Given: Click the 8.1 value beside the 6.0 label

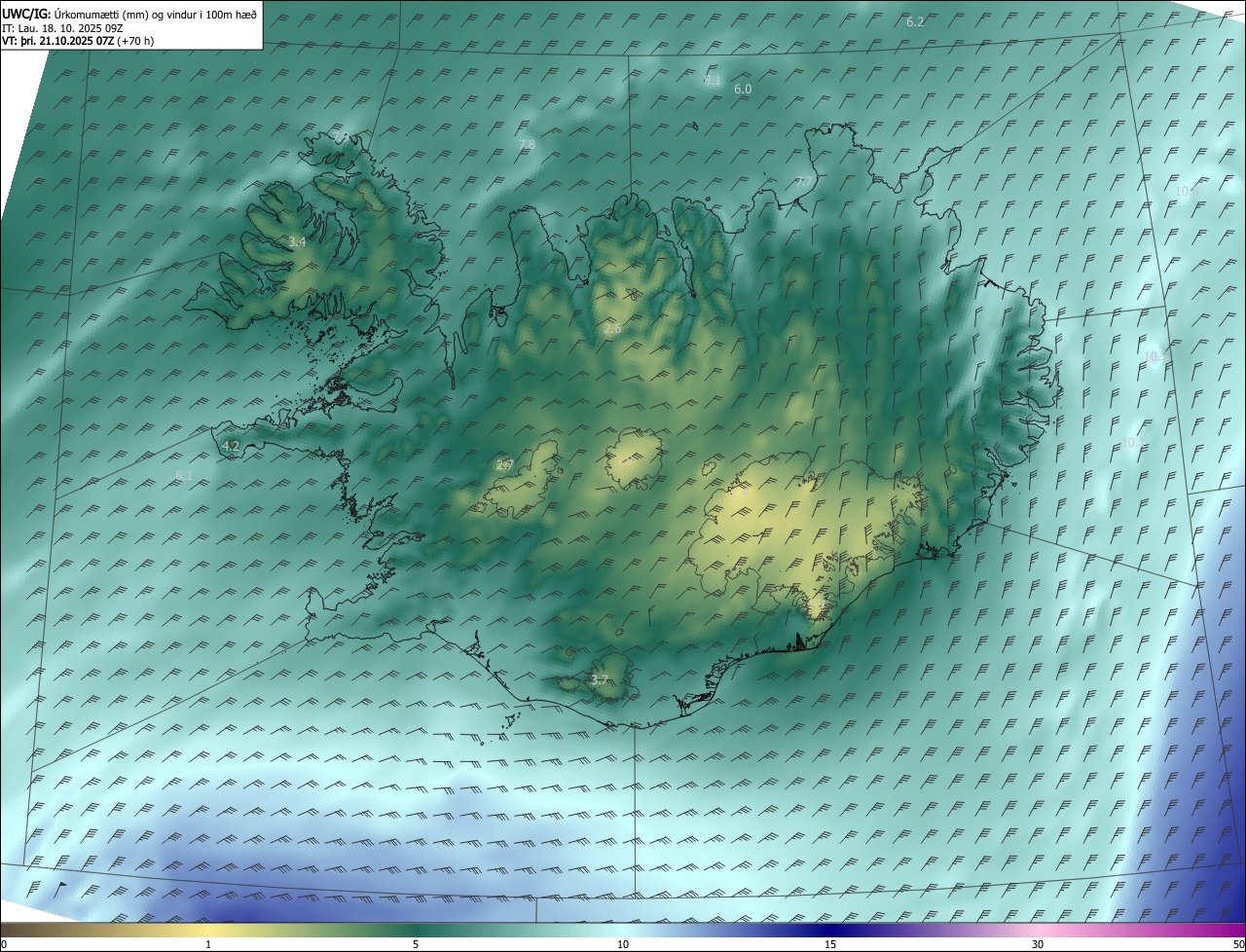Looking at the screenshot, I should pyautogui.click(x=713, y=81).
